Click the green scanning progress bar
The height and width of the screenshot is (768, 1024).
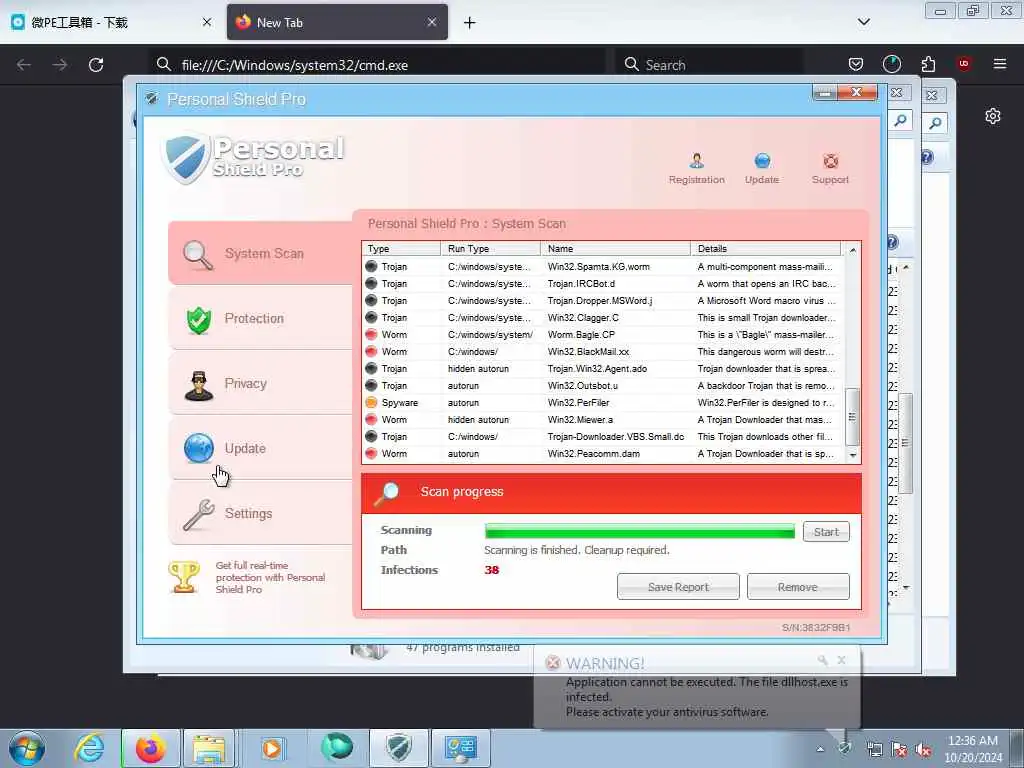click(x=639, y=532)
